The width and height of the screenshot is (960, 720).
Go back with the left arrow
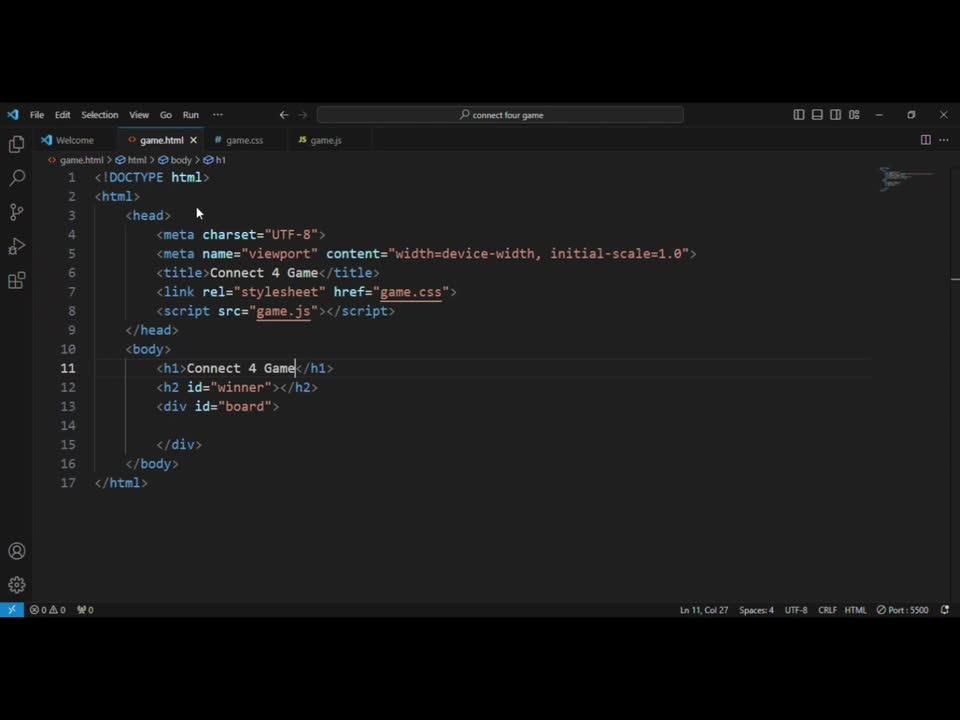(284, 114)
